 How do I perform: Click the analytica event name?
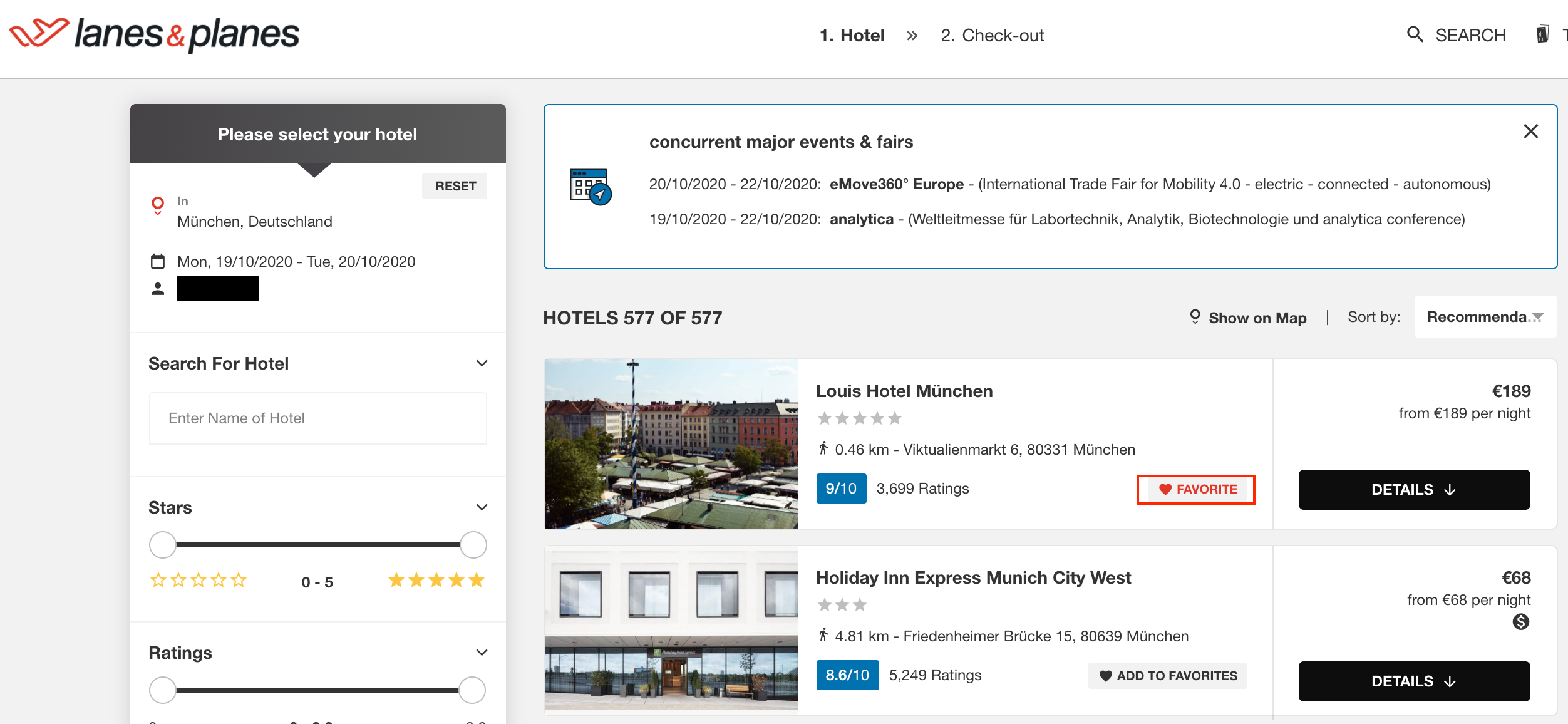click(862, 219)
